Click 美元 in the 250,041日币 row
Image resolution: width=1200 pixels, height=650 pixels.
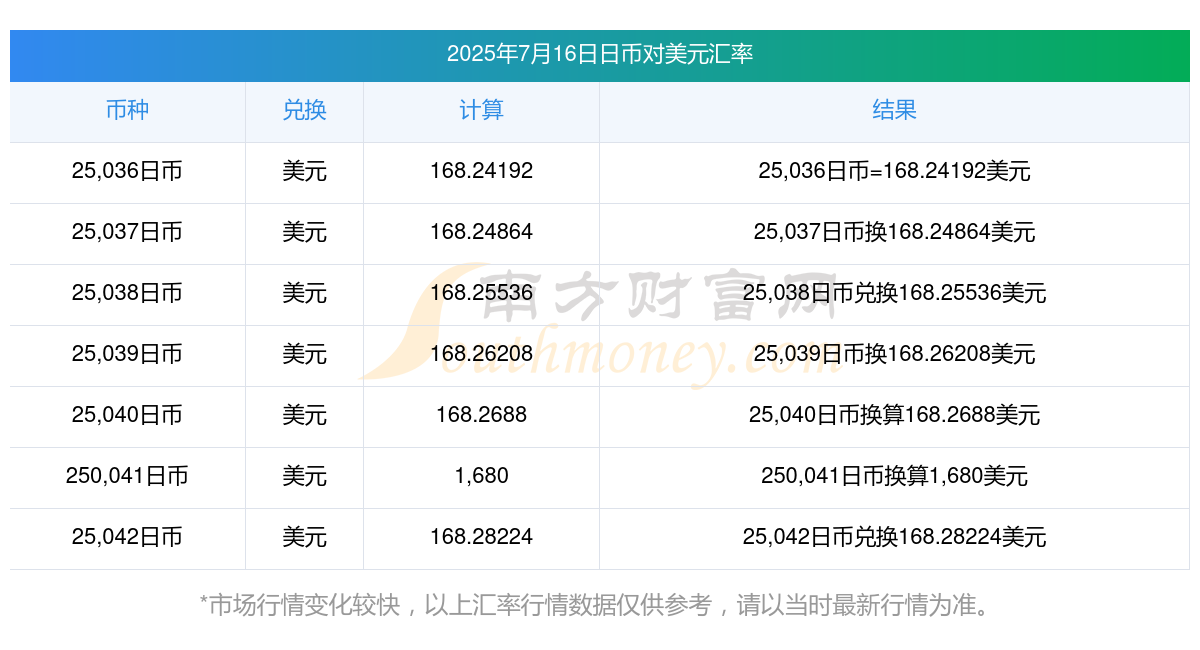tap(304, 476)
